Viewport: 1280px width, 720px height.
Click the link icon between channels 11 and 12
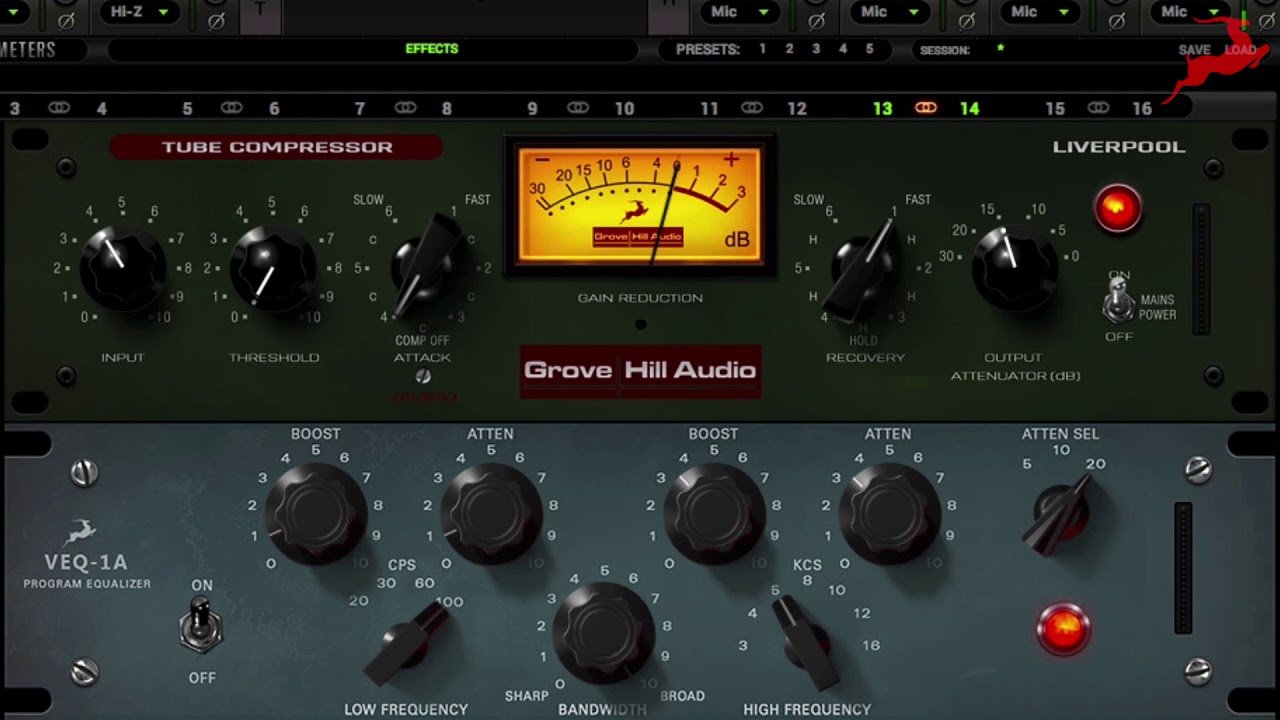(752, 108)
